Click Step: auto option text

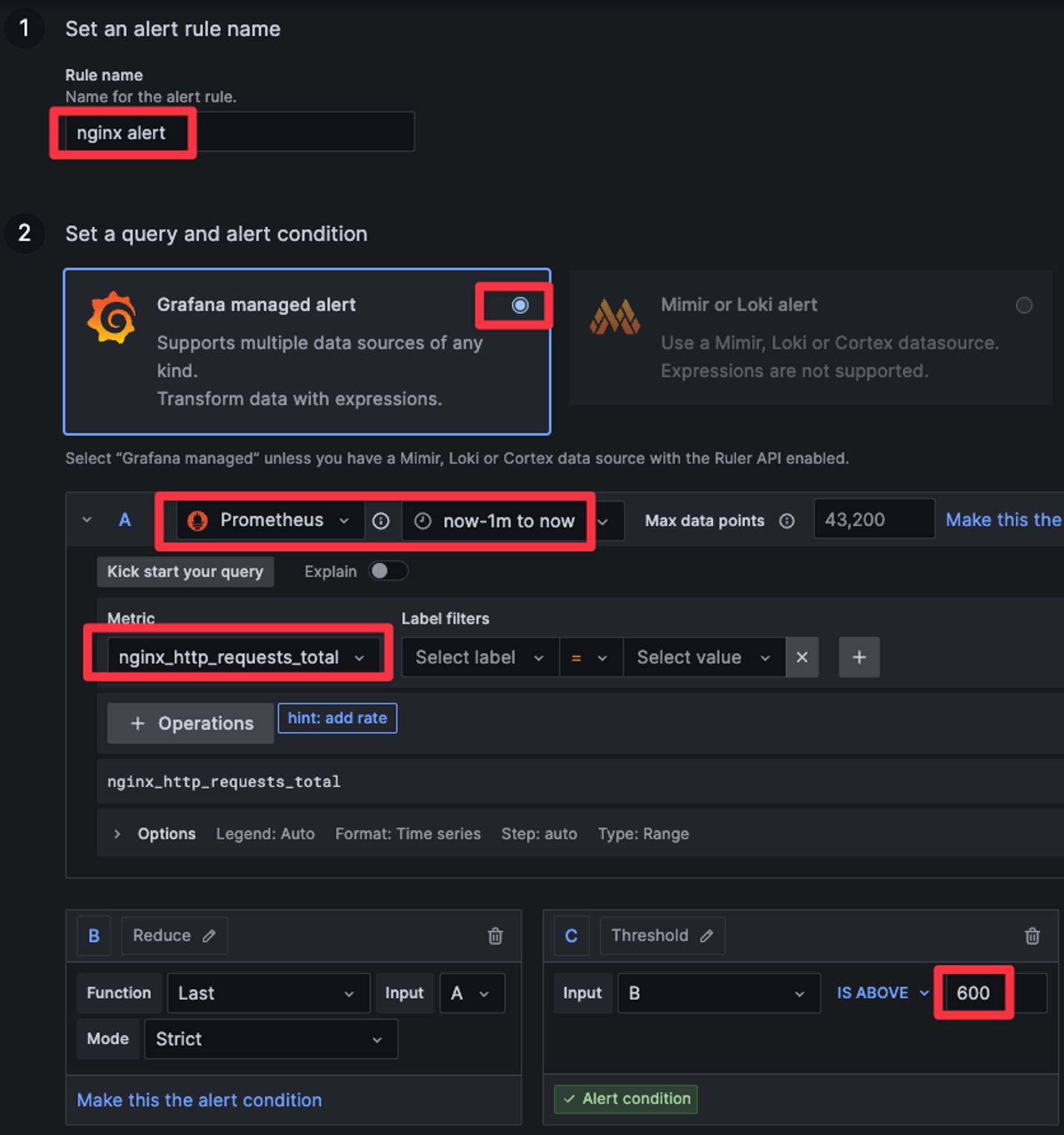click(539, 834)
